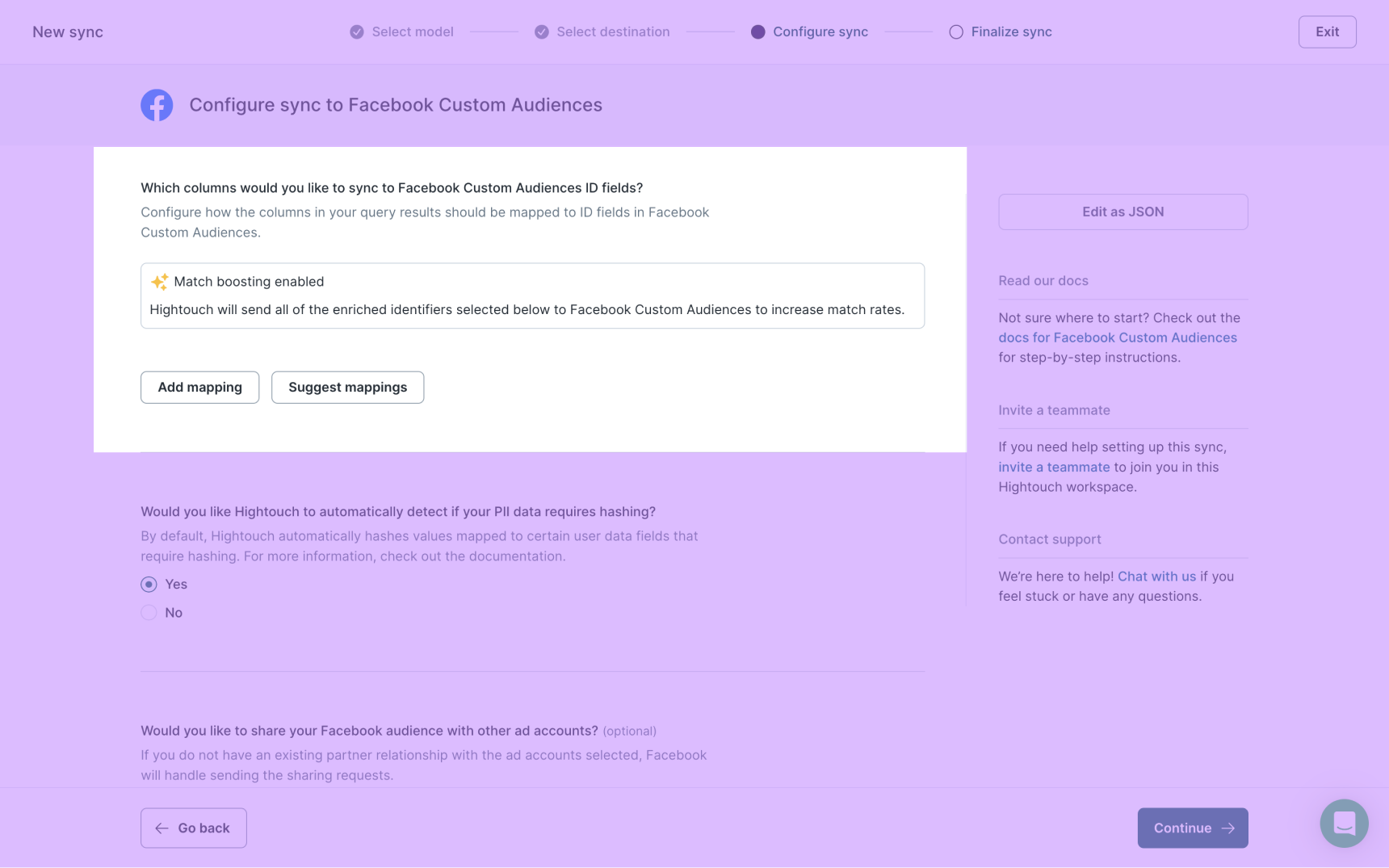The width and height of the screenshot is (1389, 868).
Task: Click the Chat with us link
Action: (x=1156, y=577)
